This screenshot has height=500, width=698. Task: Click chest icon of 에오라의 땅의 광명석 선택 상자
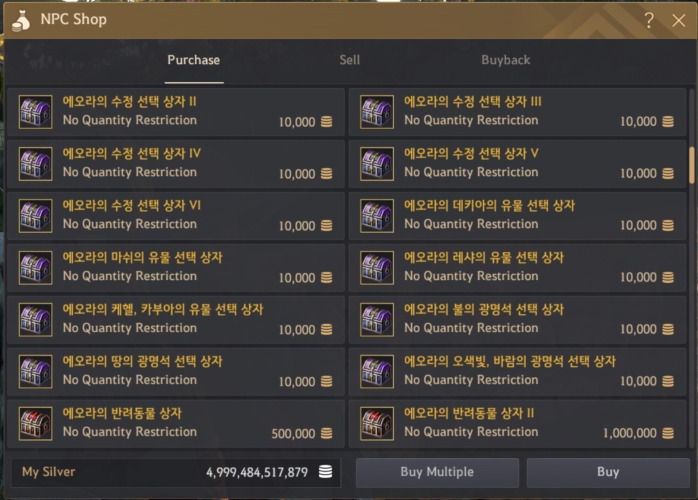(36, 372)
